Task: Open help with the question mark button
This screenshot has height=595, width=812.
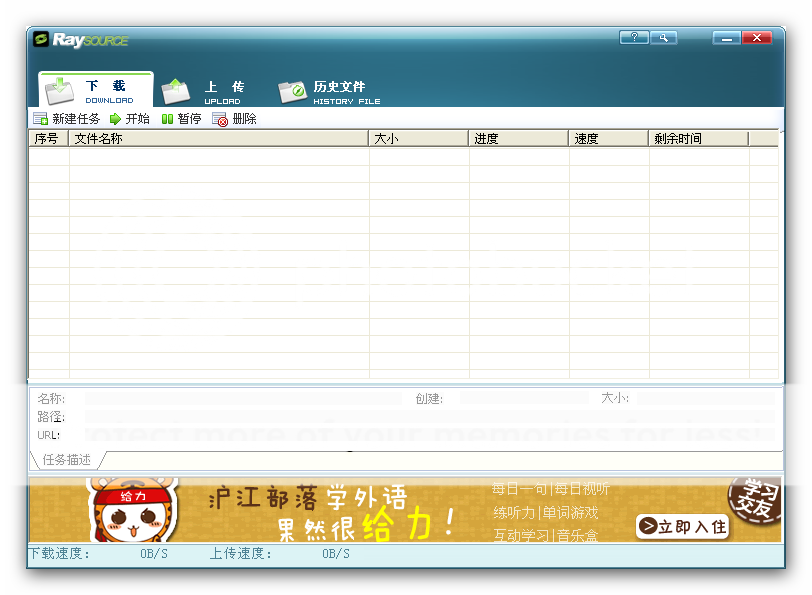Action: [x=634, y=38]
